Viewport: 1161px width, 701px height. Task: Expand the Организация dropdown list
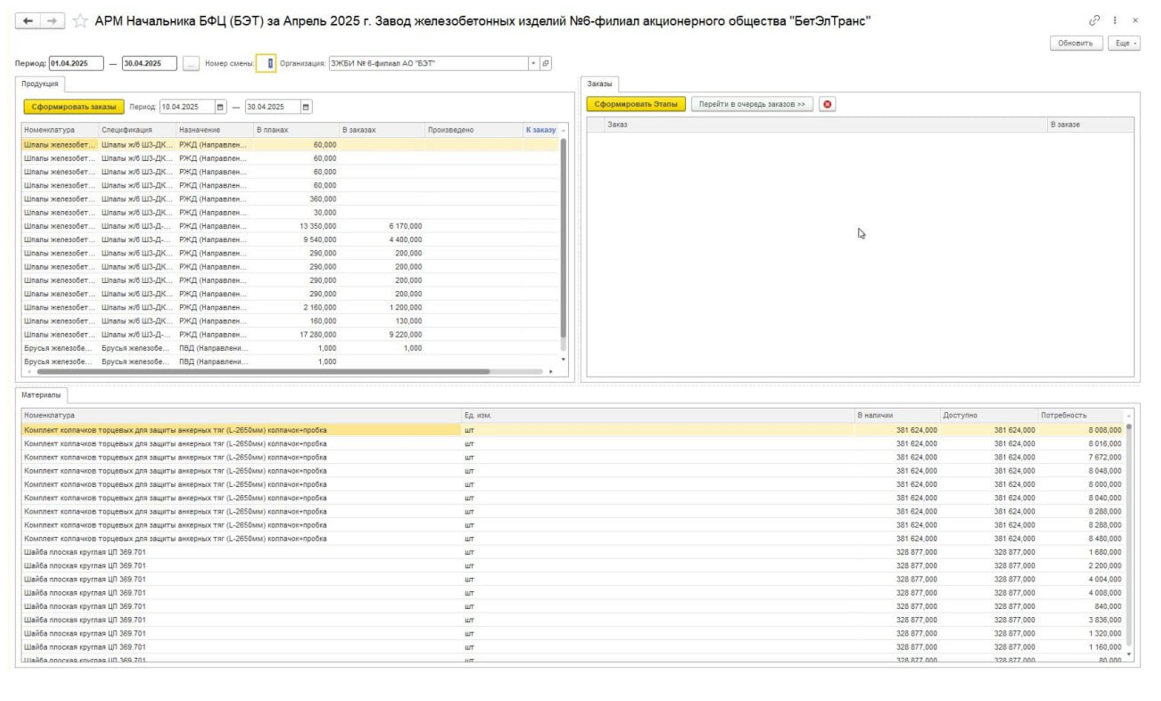pos(533,64)
